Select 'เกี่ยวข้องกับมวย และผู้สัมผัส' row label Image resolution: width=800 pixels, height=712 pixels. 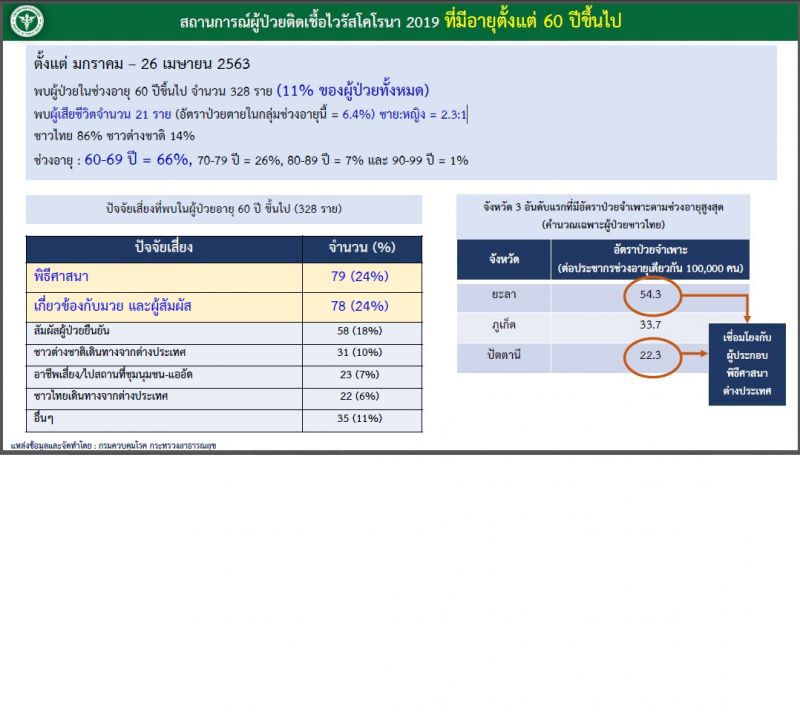(113, 306)
